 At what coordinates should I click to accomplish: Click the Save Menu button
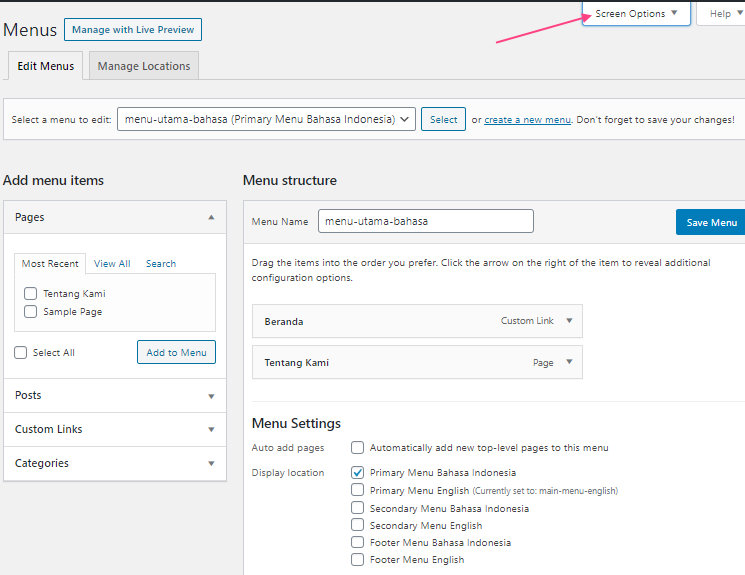711,222
